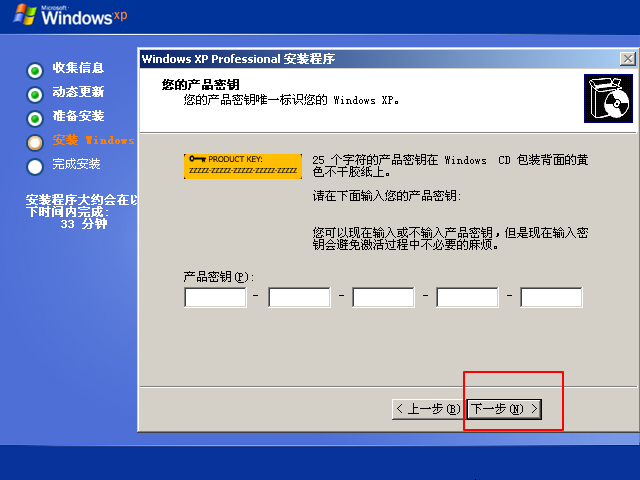Click the 33 分钟 remaining time text
The height and width of the screenshot is (480, 640).
(x=84, y=224)
